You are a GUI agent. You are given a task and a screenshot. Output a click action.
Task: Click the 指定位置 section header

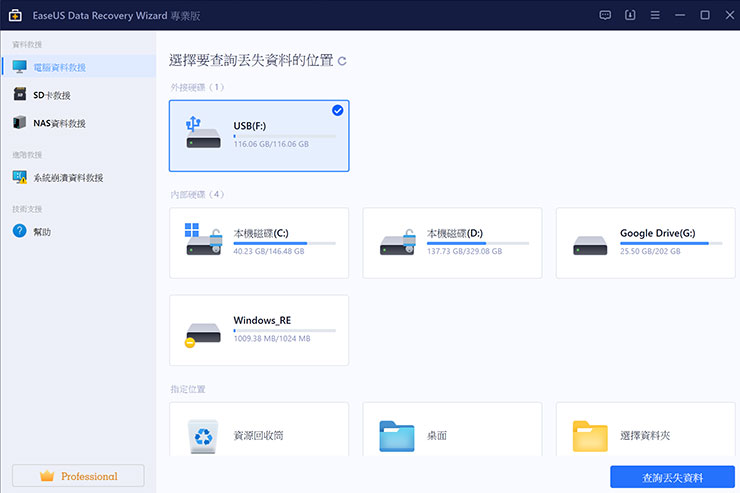(188, 389)
